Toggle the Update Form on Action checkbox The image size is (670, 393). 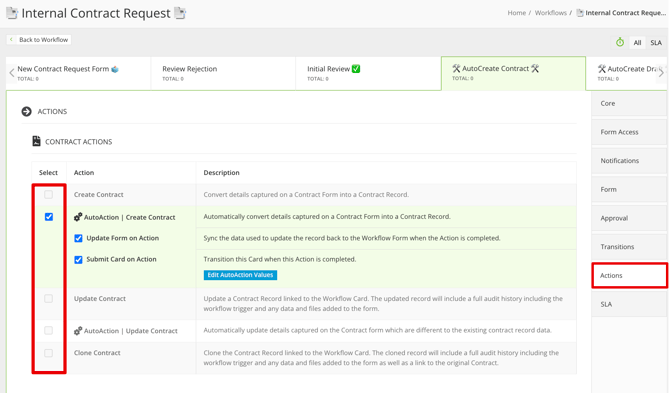pyautogui.click(x=78, y=238)
